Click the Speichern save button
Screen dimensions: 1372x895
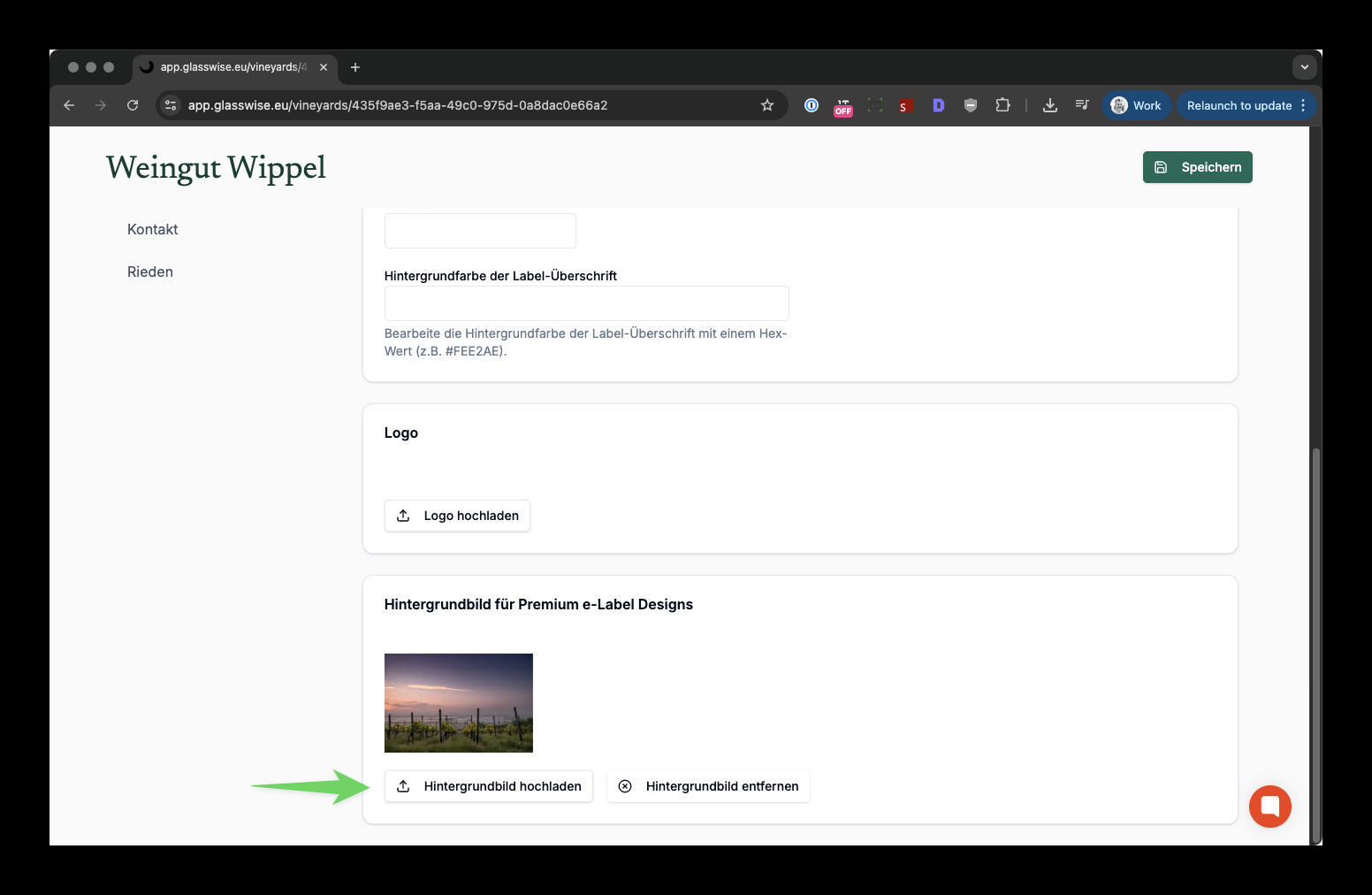1197,167
